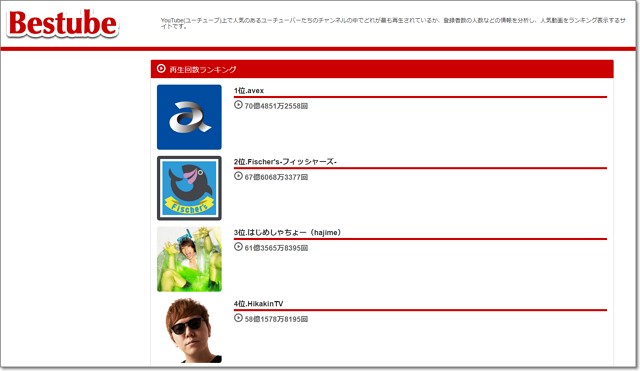The image size is (640, 371).
Task: Select the 再生回数ランキング header bar
Action: click(382, 69)
